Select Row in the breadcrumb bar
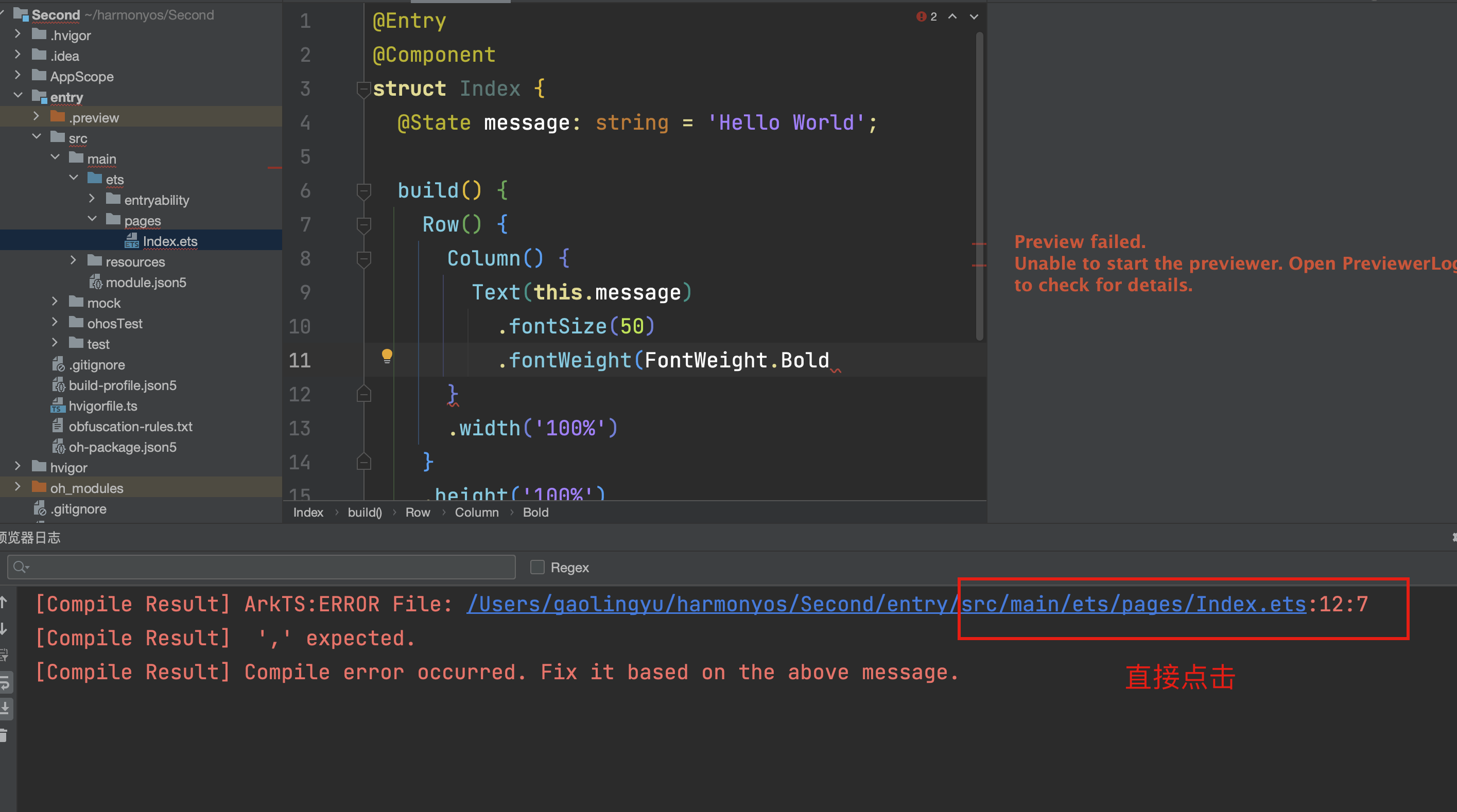Screen dimensions: 1457x812 [x=418, y=513]
